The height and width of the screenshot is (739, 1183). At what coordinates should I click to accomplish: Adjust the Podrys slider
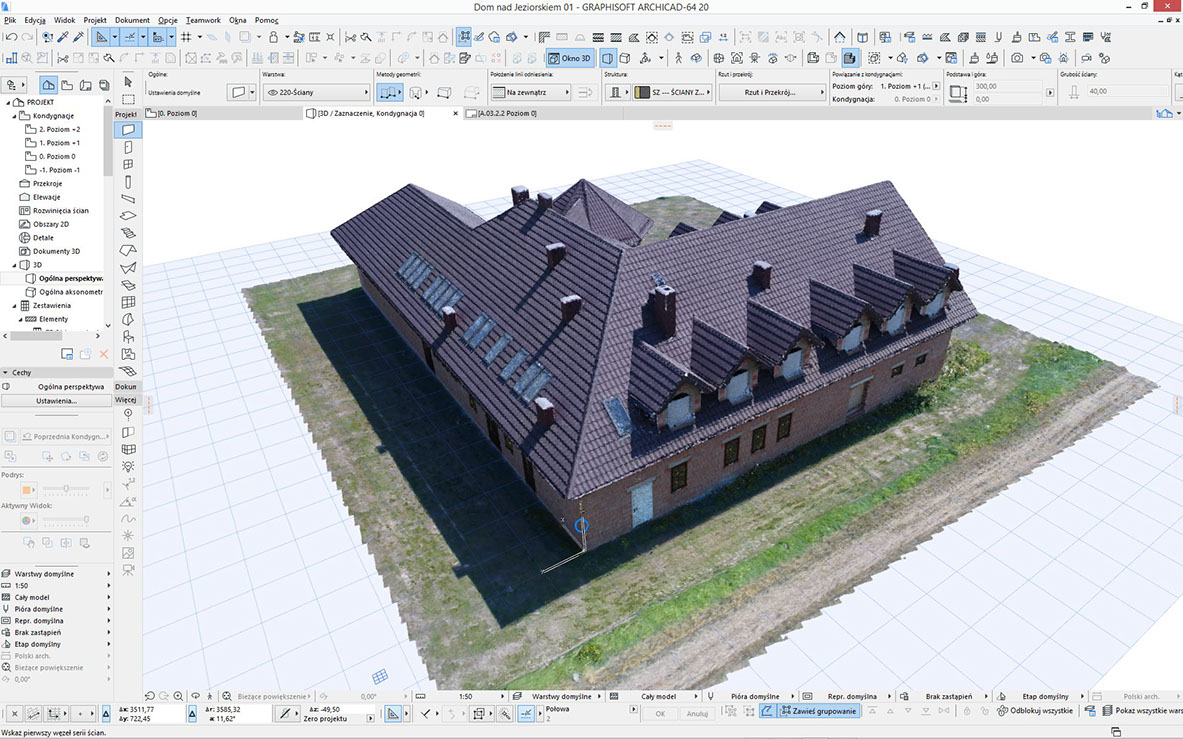tap(67, 490)
